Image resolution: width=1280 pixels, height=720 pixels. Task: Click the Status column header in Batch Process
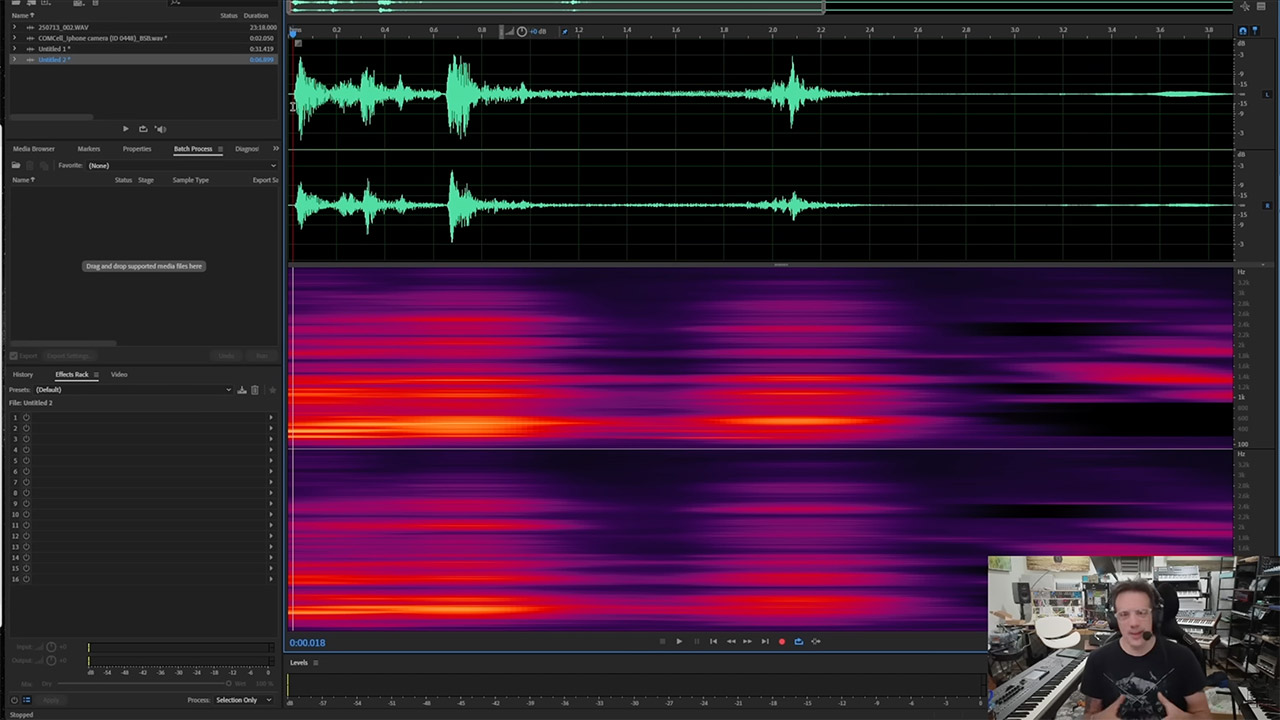pyautogui.click(x=123, y=180)
